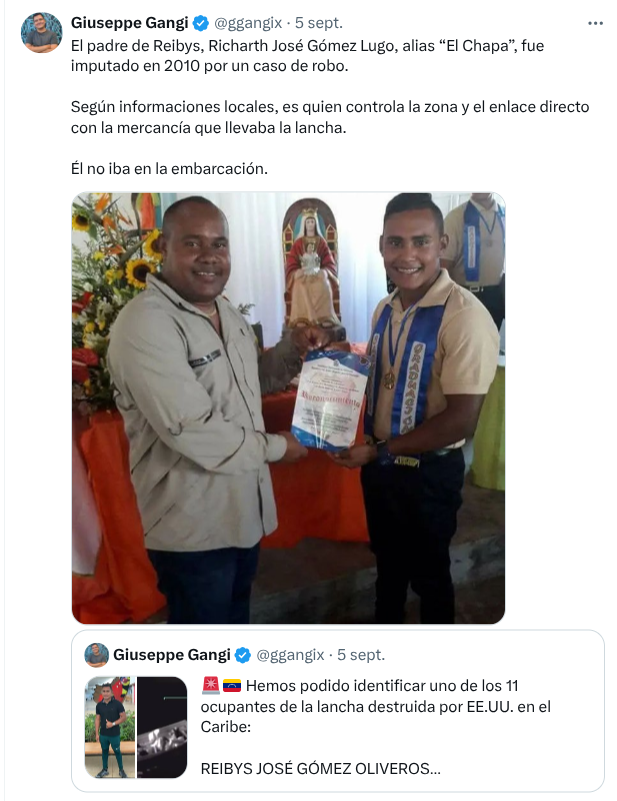
Task: Click the author name Giuseppe Gangi at top
Action: [x=130, y=23]
